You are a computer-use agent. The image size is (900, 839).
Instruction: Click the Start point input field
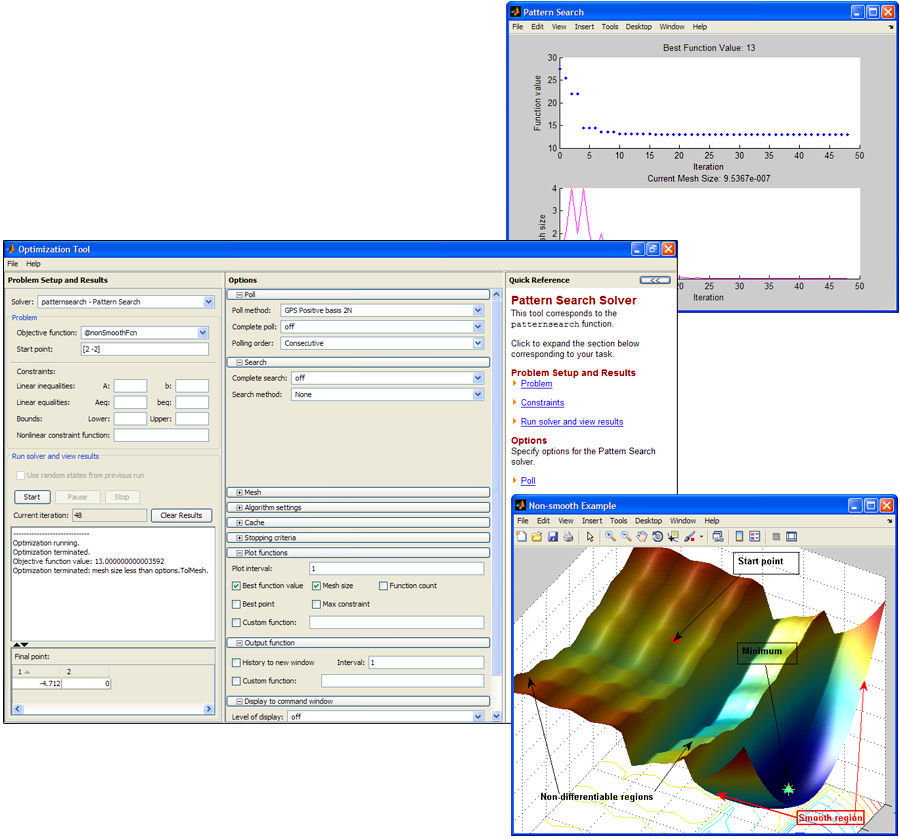click(x=147, y=349)
